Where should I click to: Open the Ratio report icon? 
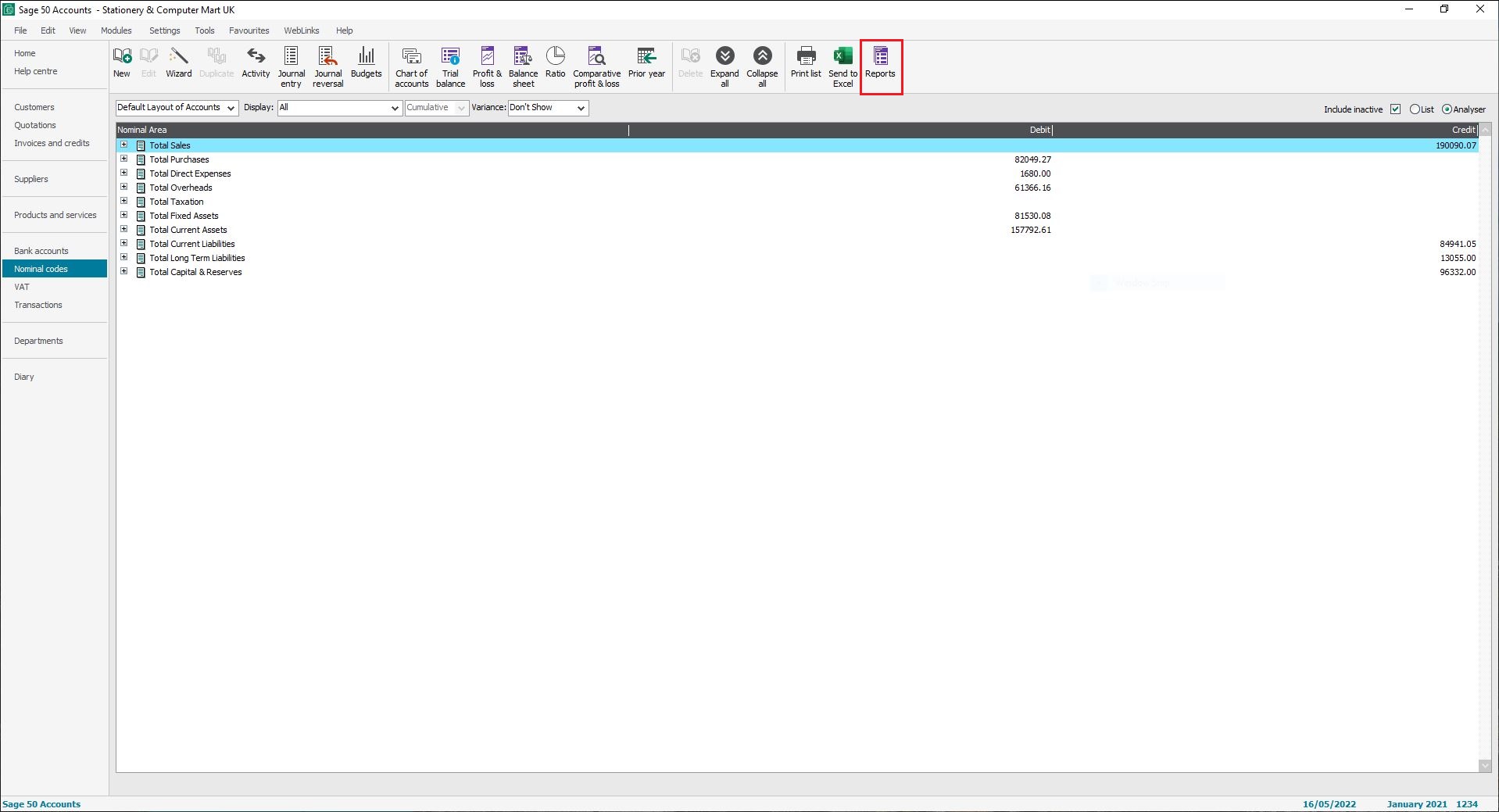555,63
